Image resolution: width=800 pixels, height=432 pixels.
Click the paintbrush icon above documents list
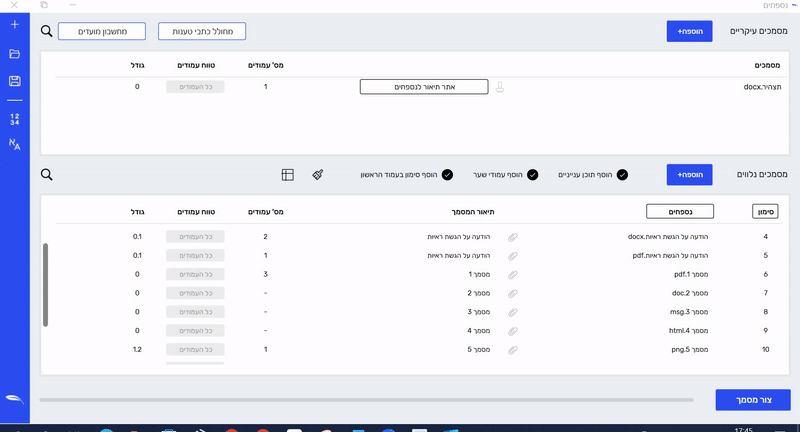pyautogui.click(x=317, y=175)
